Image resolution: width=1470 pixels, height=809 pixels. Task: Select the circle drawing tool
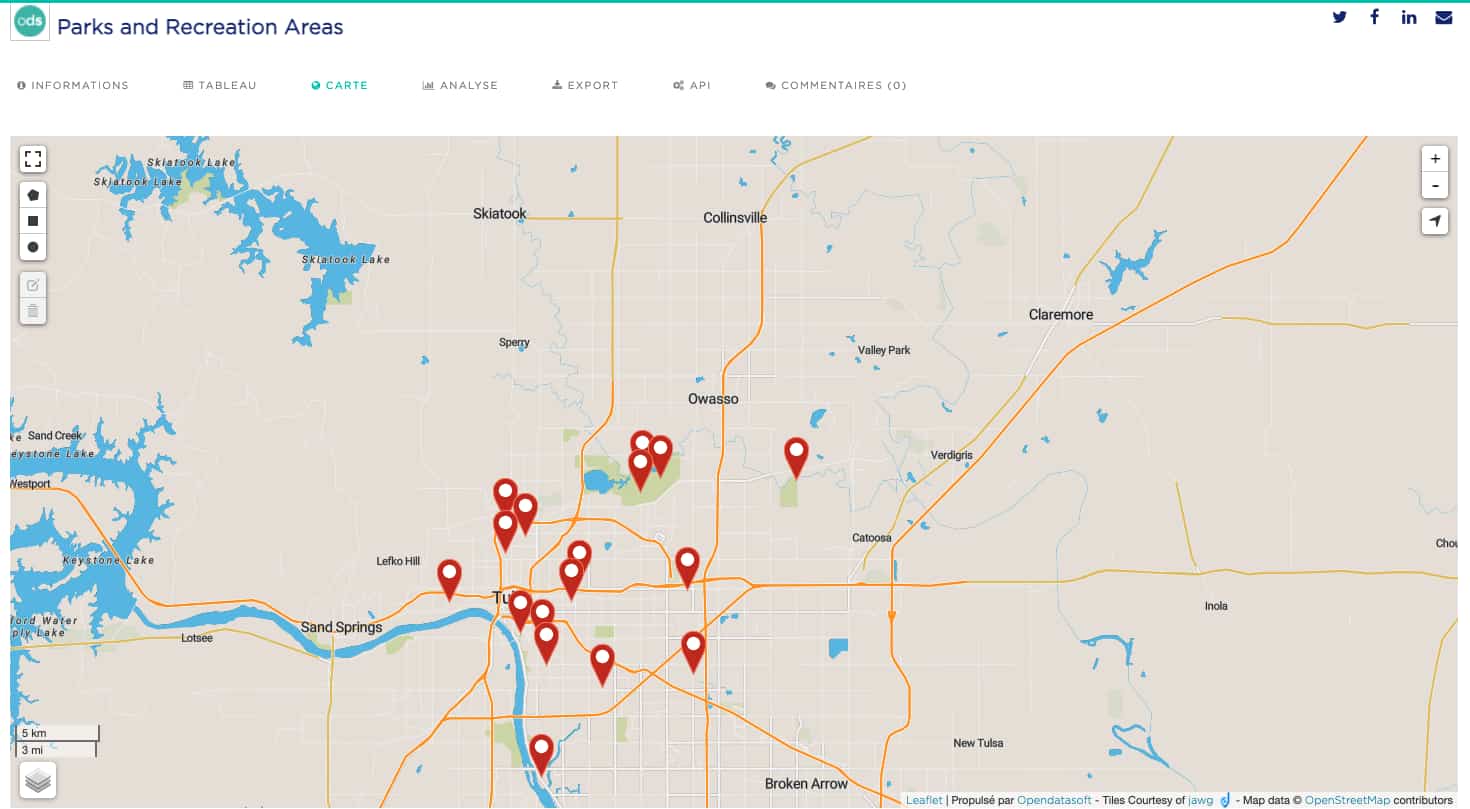tap(33, 247)
